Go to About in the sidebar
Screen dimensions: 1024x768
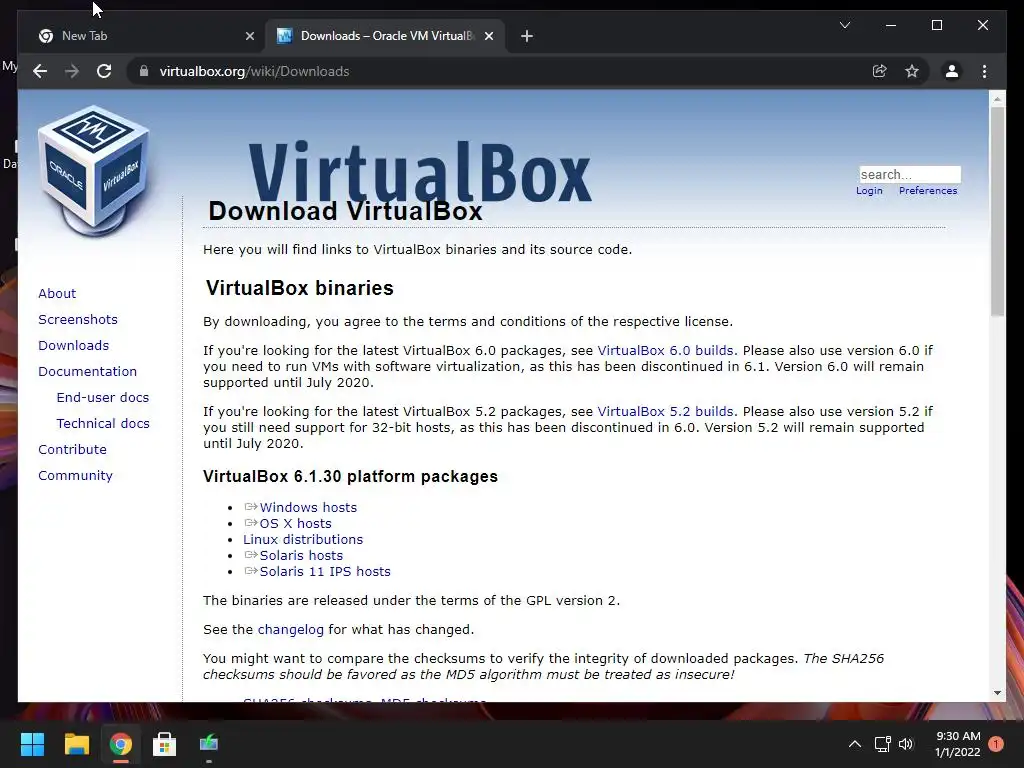[57, 293]
